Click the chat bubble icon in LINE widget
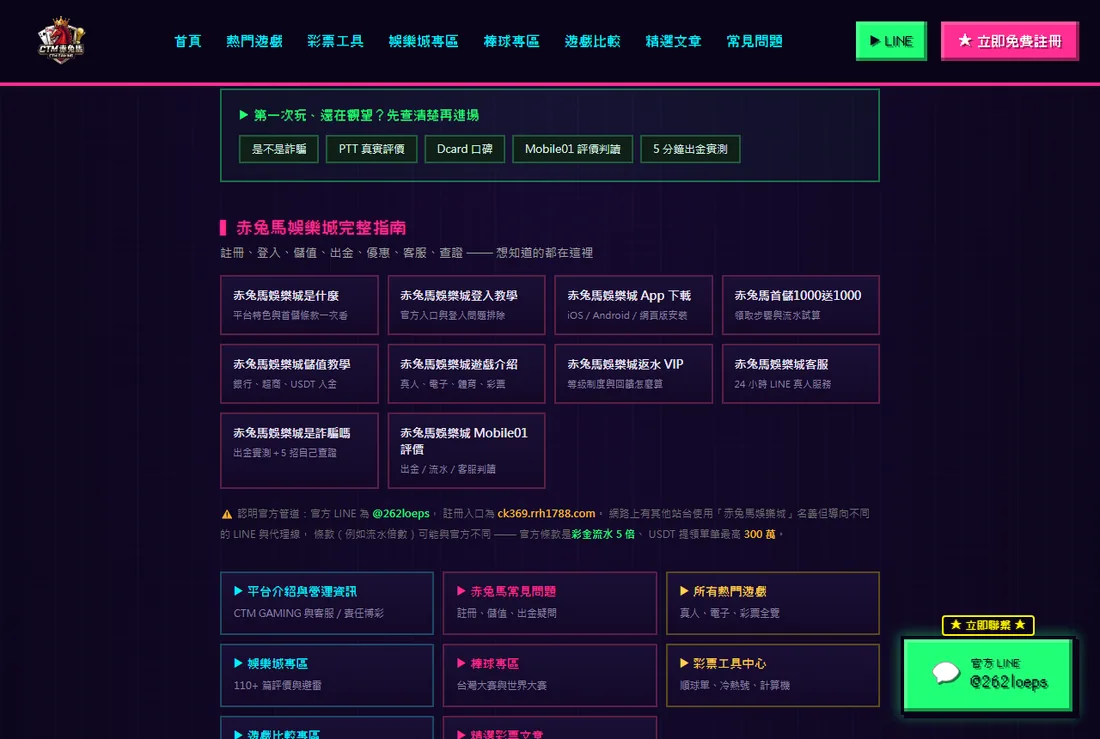Image resolution: width=1100 pixels, height=739 pixels. click(946, 674)
